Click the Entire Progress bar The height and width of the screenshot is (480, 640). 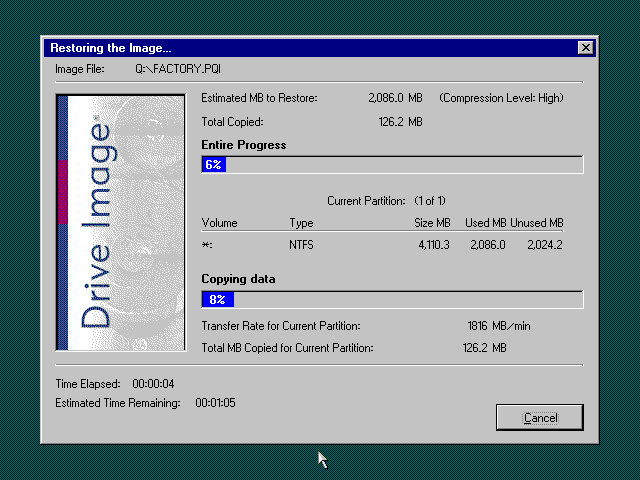(392, 165)
